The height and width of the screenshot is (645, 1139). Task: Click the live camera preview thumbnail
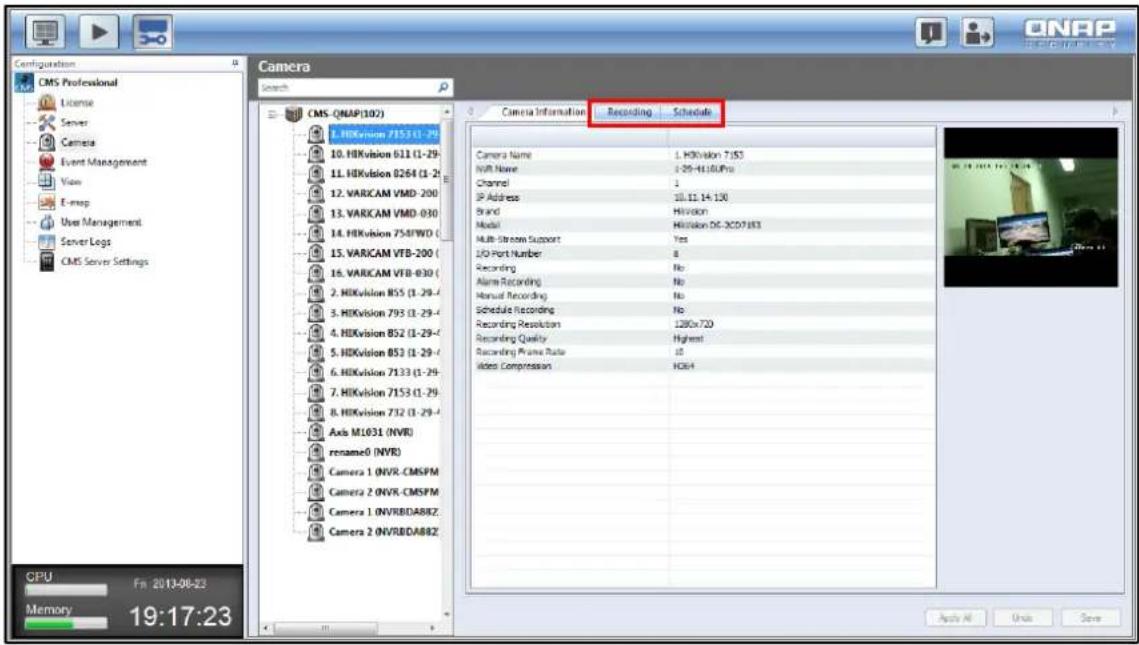click(1031, 207)
